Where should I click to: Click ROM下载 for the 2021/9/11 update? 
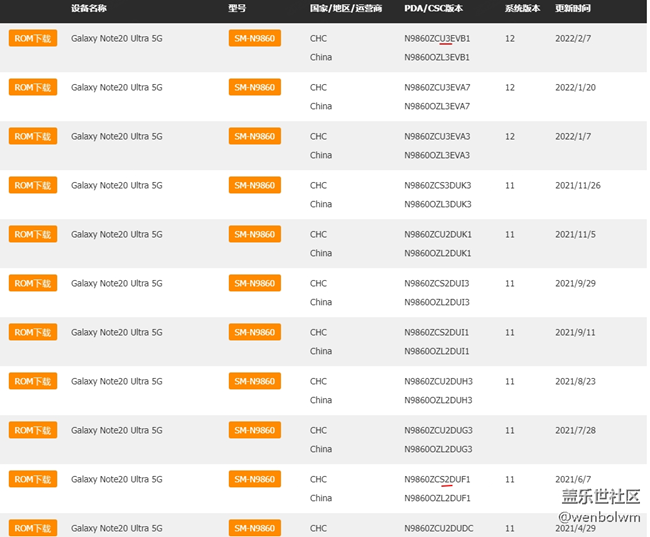click(33, 332)
